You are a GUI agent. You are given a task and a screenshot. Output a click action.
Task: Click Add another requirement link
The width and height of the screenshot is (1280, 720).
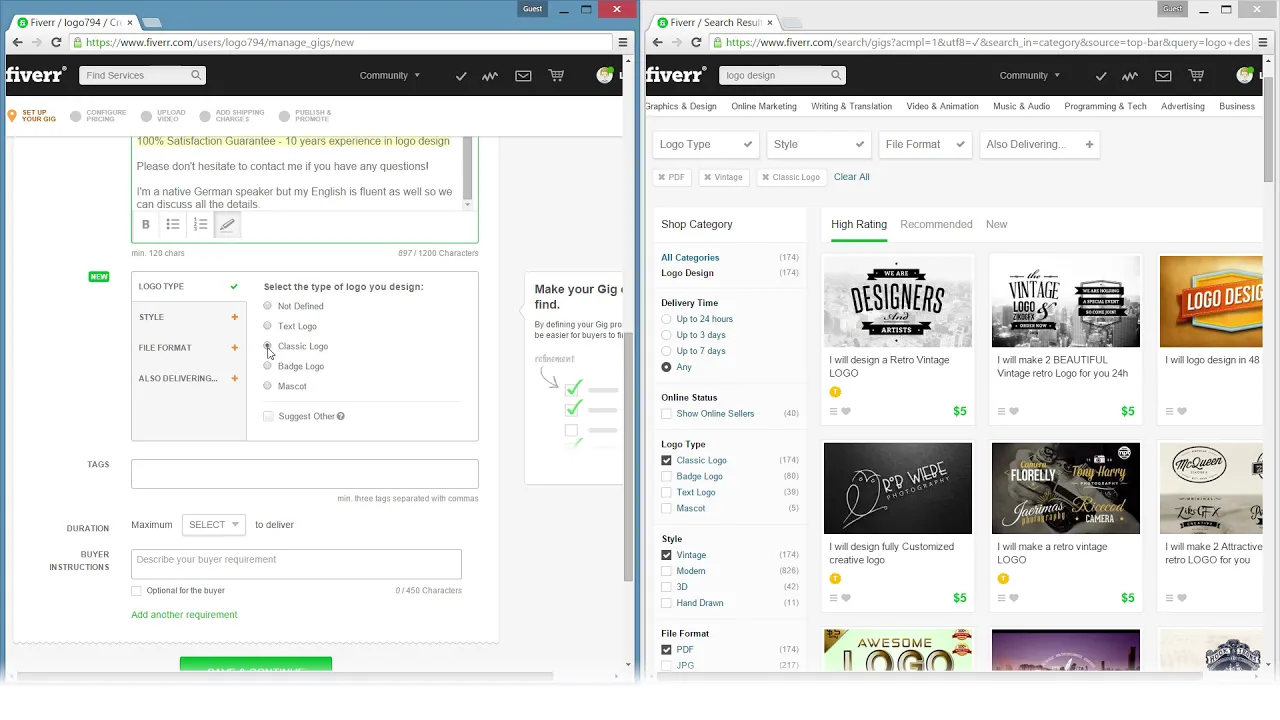184,615
